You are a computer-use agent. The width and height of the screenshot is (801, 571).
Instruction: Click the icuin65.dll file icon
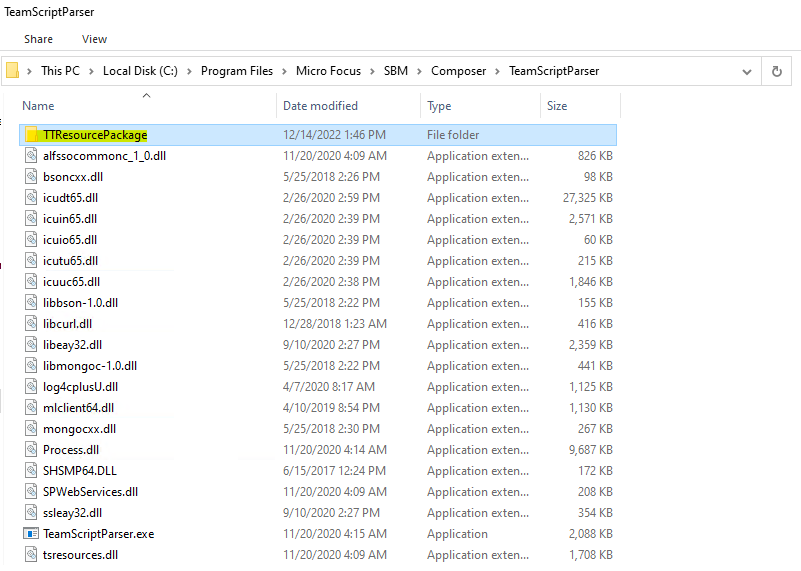tap(31, 219)
